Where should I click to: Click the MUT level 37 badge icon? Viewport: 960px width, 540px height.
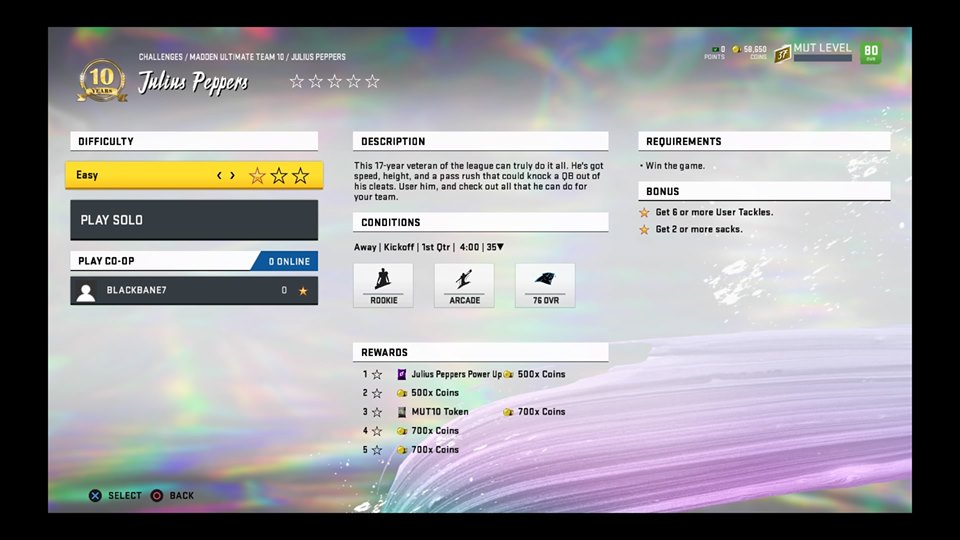[782, 54]
